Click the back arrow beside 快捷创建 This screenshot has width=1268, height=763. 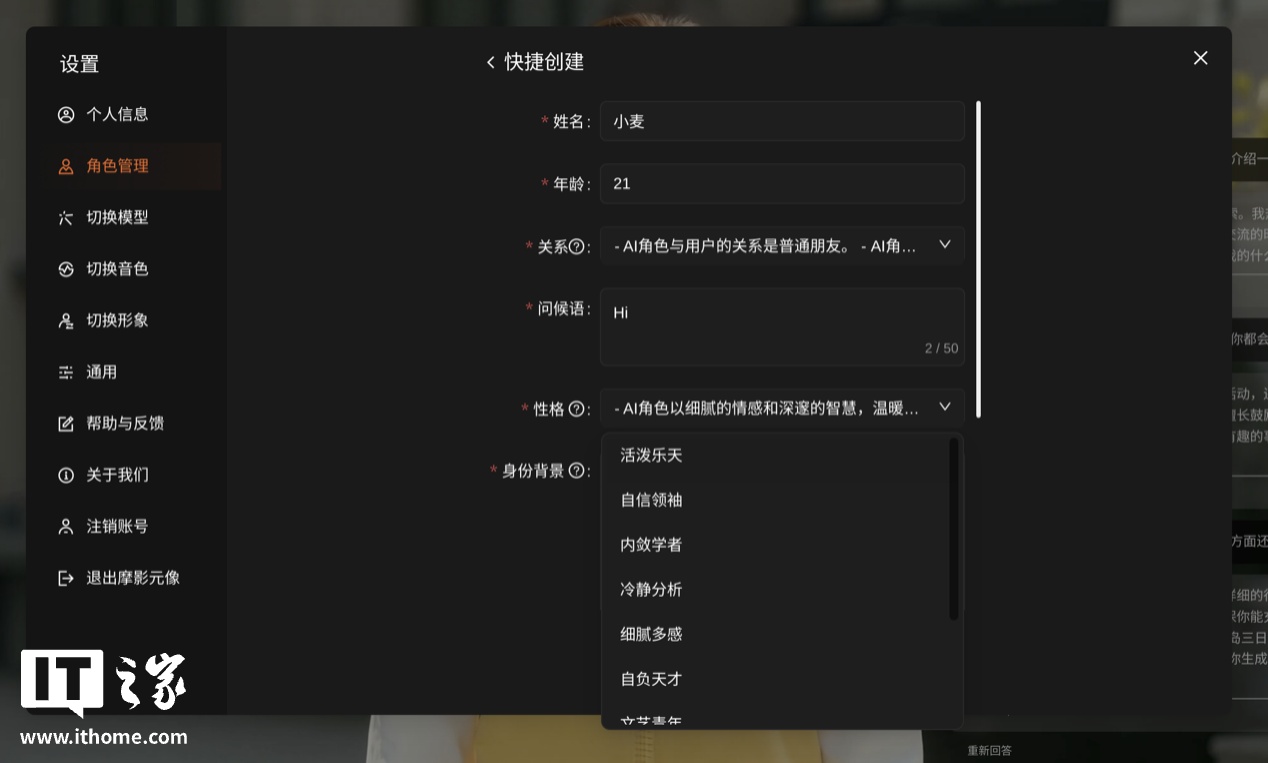tap(491, 61)
